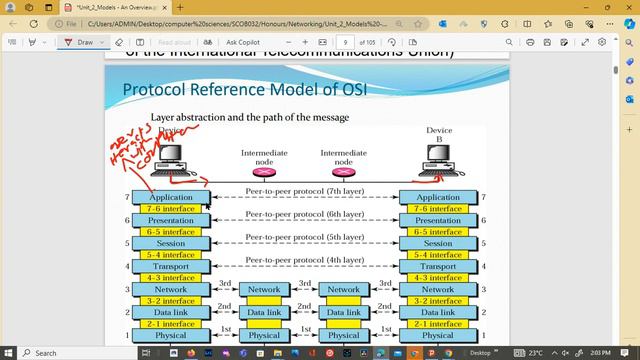This screenshot has width=640, height=360.
Task: Select the file path in address bar
Action: tap(237, 24)
